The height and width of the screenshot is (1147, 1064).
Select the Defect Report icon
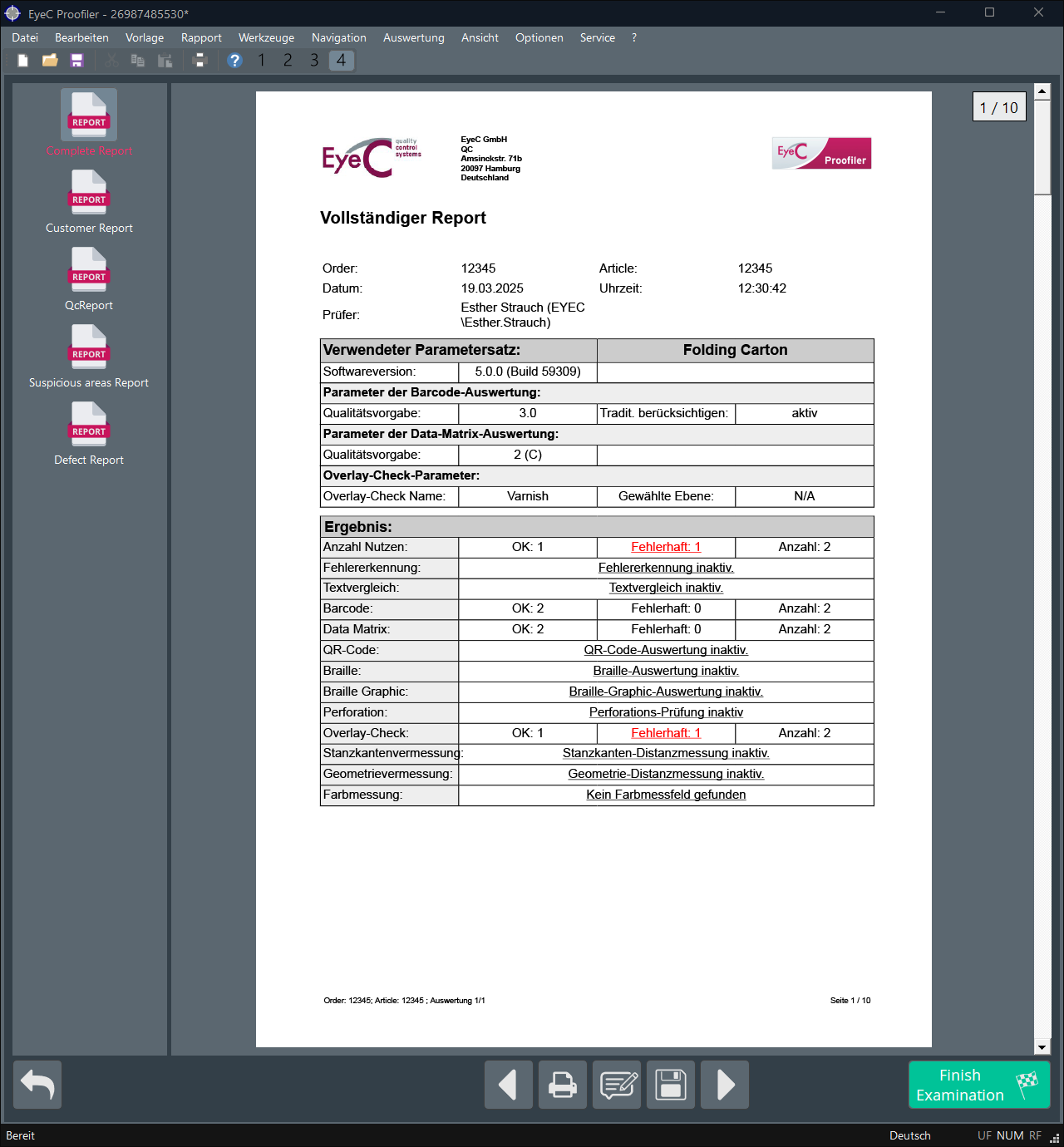[89, 424]
